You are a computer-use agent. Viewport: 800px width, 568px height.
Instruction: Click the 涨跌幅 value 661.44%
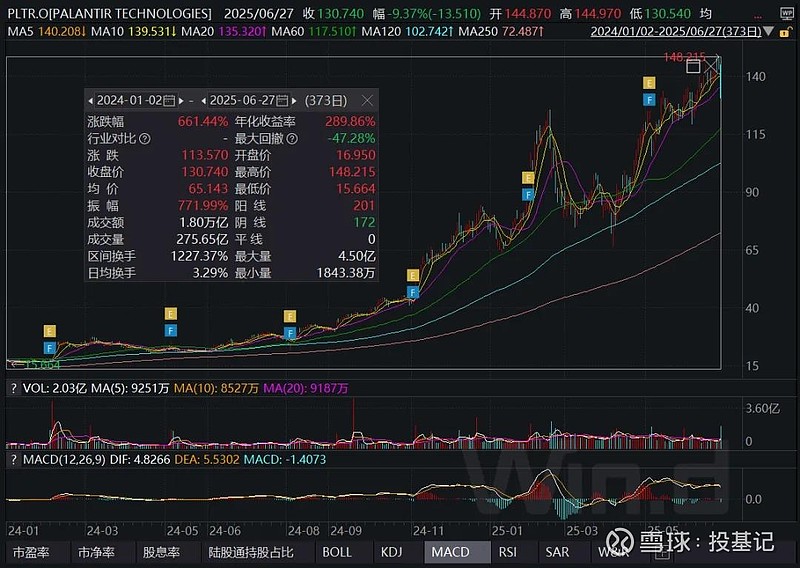203,121
